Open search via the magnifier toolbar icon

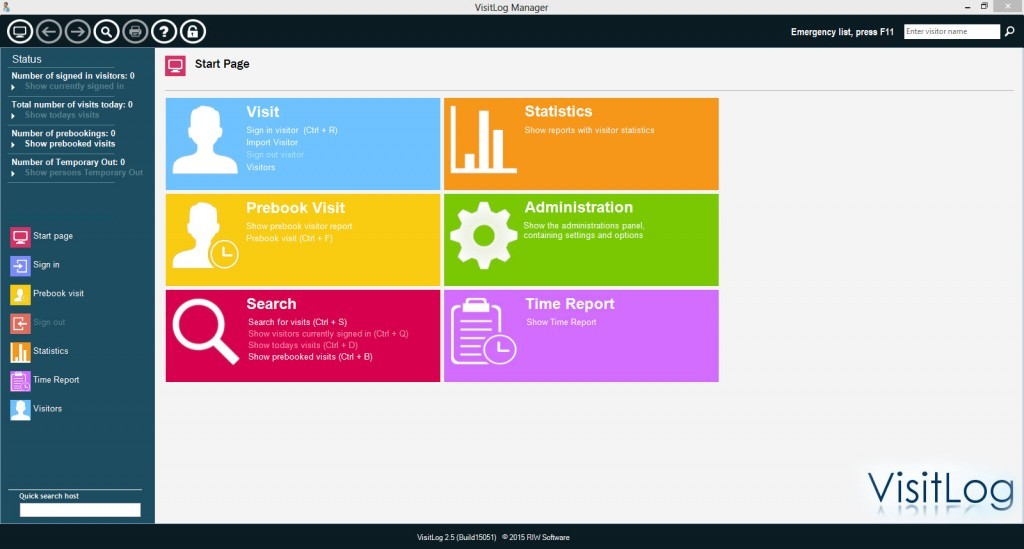click(106, 31)
